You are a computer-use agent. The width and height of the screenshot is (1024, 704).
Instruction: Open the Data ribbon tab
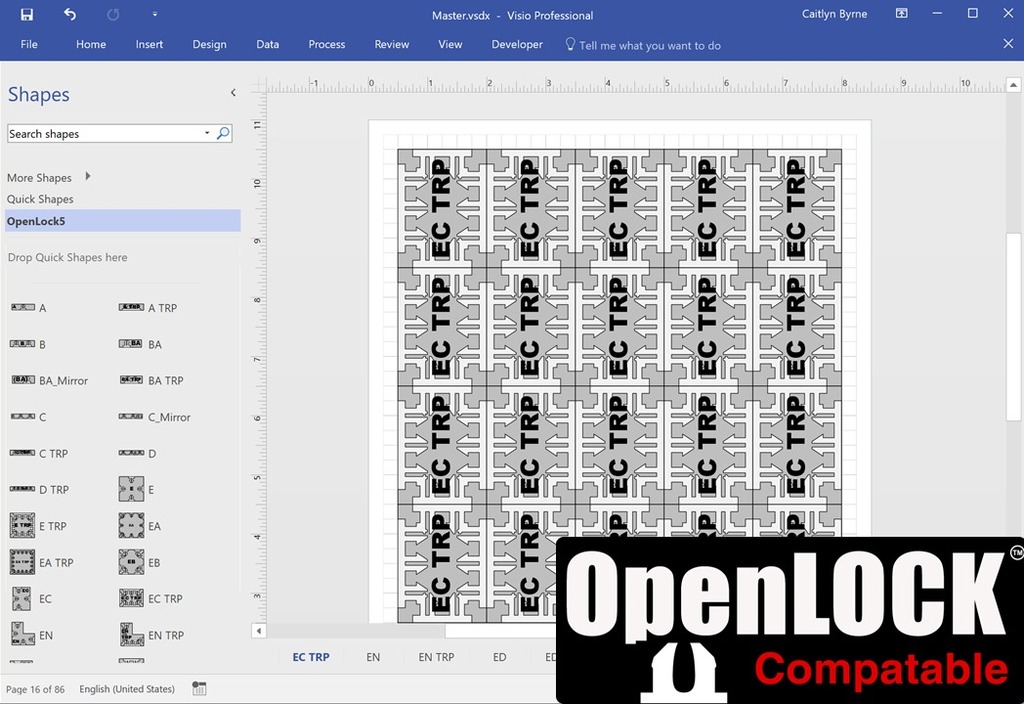267,44
